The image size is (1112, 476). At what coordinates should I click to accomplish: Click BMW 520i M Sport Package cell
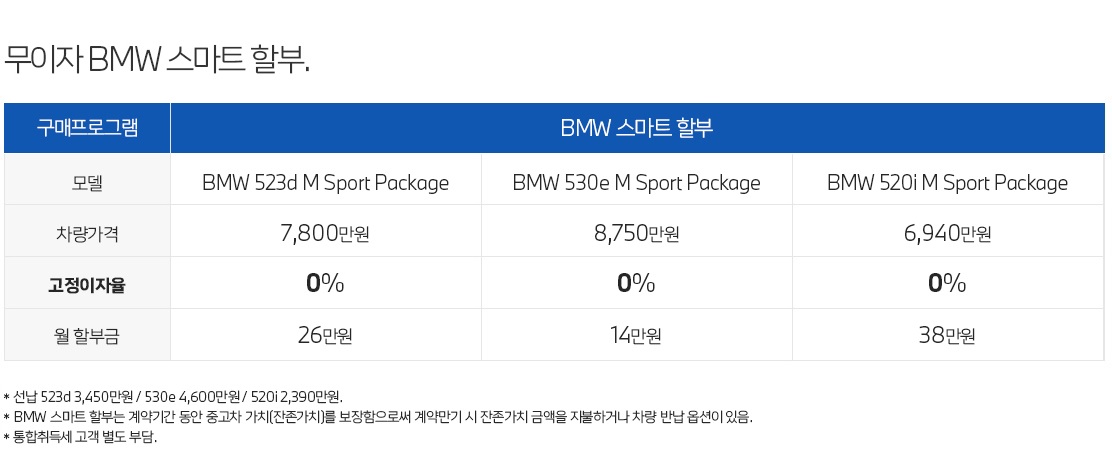948,183
